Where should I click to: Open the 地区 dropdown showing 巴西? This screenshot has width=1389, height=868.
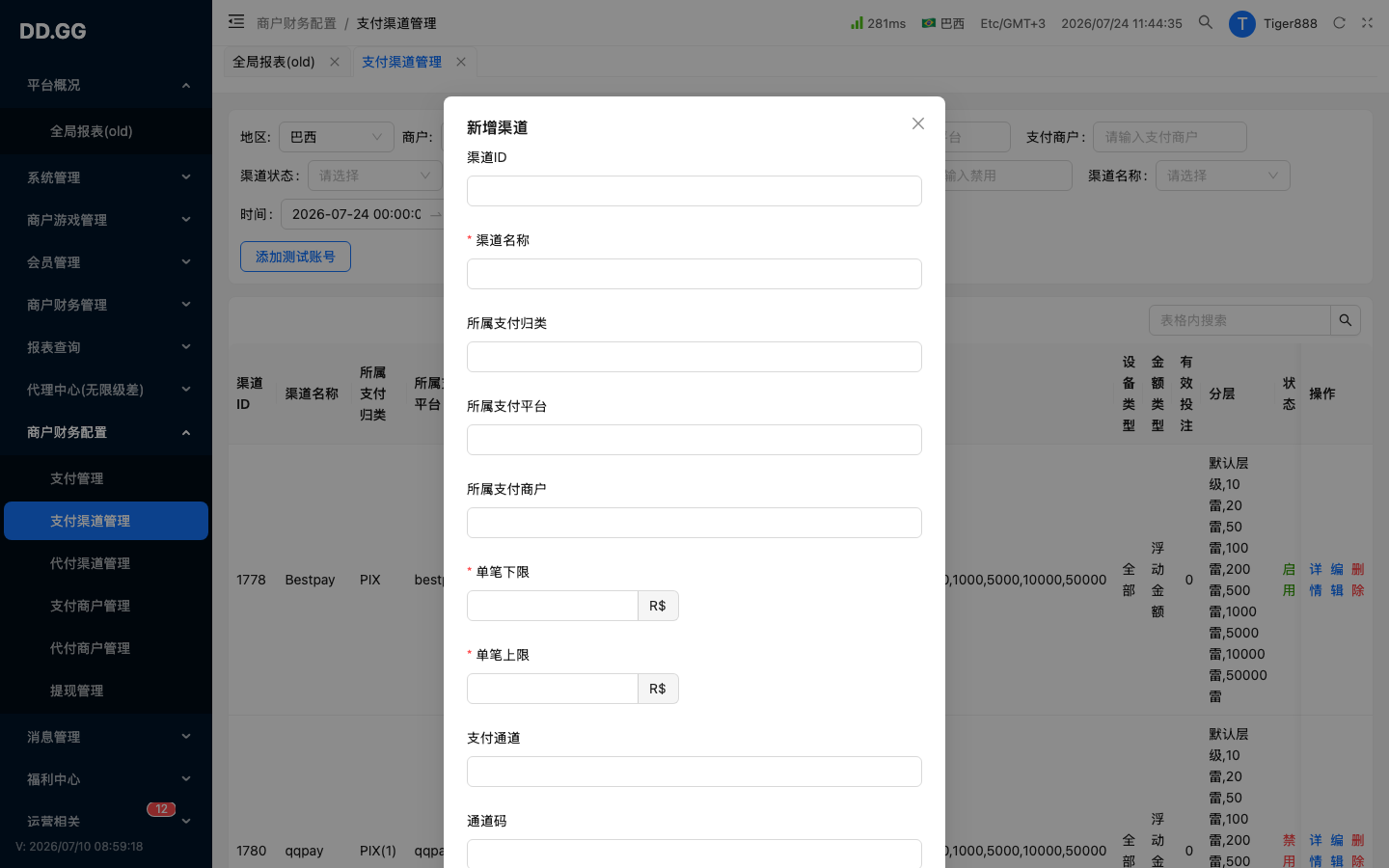pyautogui.click(x=336, y=137)
